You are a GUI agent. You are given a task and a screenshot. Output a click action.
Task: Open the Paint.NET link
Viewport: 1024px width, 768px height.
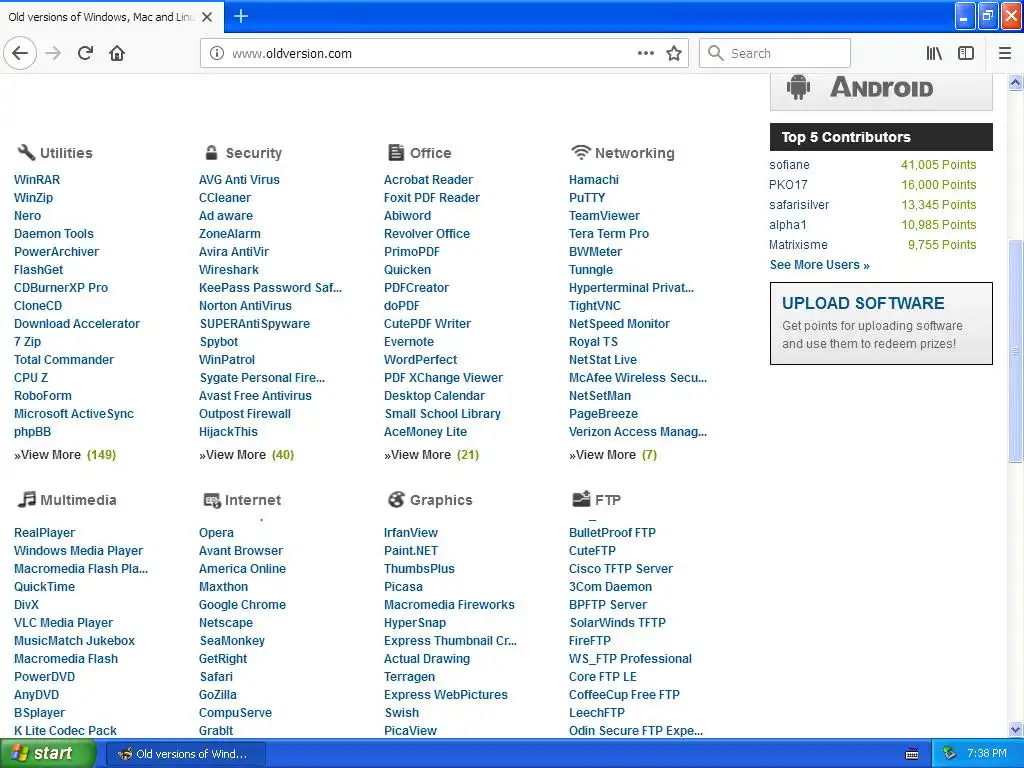pos(411,551)
